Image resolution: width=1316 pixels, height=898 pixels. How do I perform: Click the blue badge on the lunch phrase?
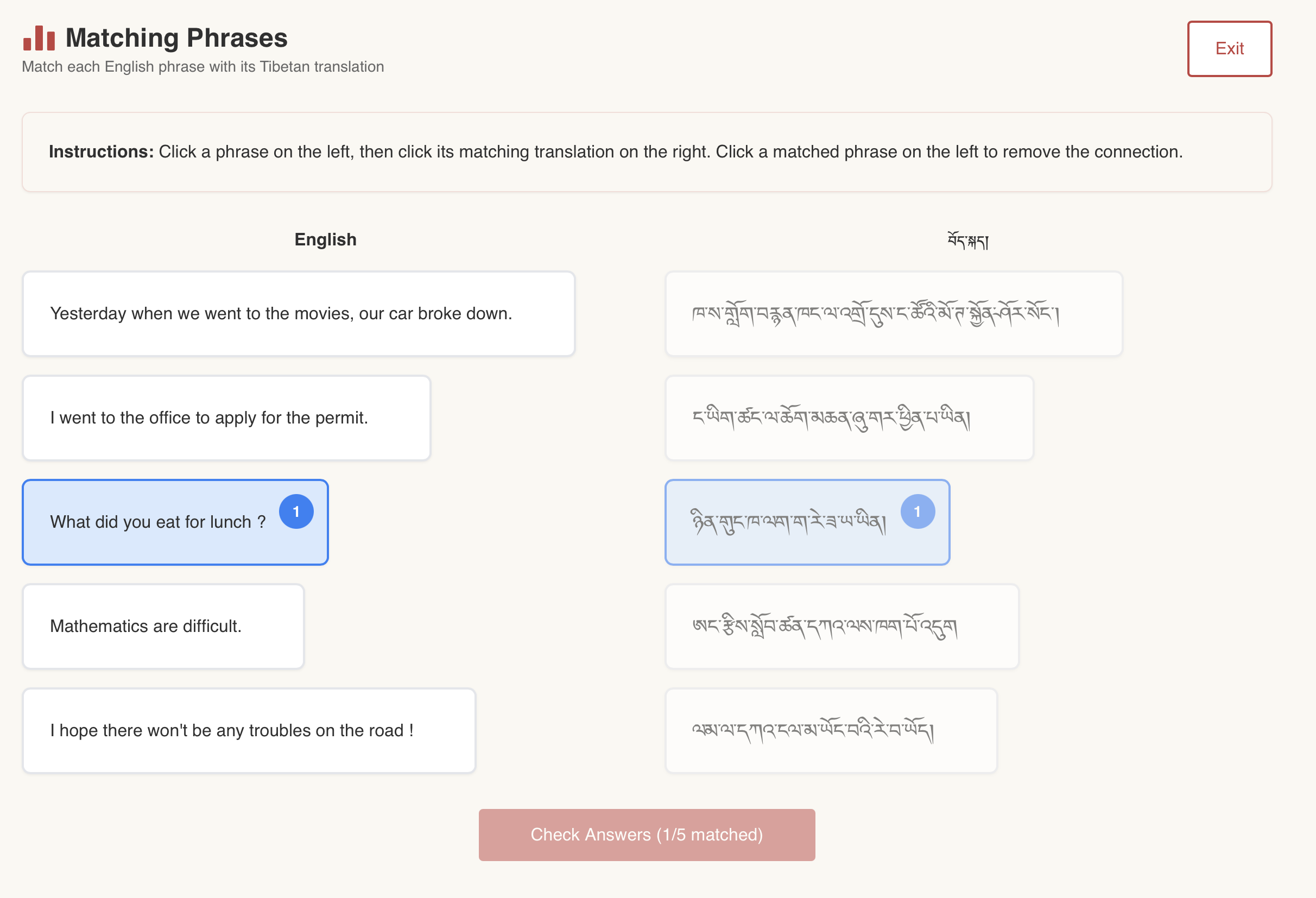pos(296,511)
